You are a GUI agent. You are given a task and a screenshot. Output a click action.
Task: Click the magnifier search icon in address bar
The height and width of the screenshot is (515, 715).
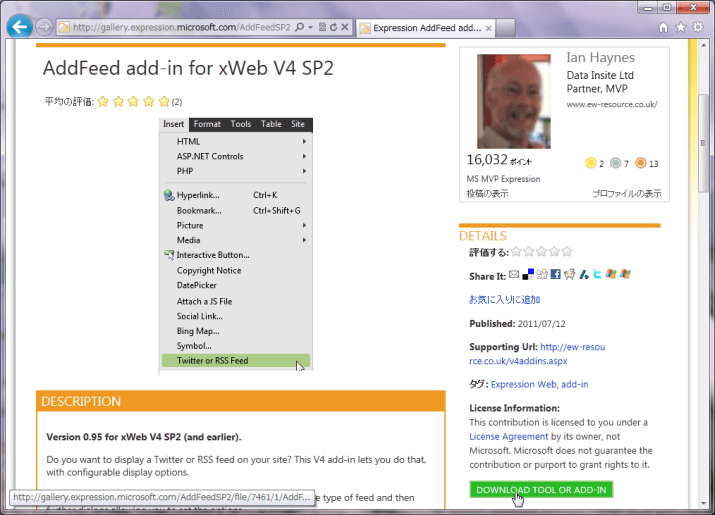pyautogui.click(x=299, y=27)
